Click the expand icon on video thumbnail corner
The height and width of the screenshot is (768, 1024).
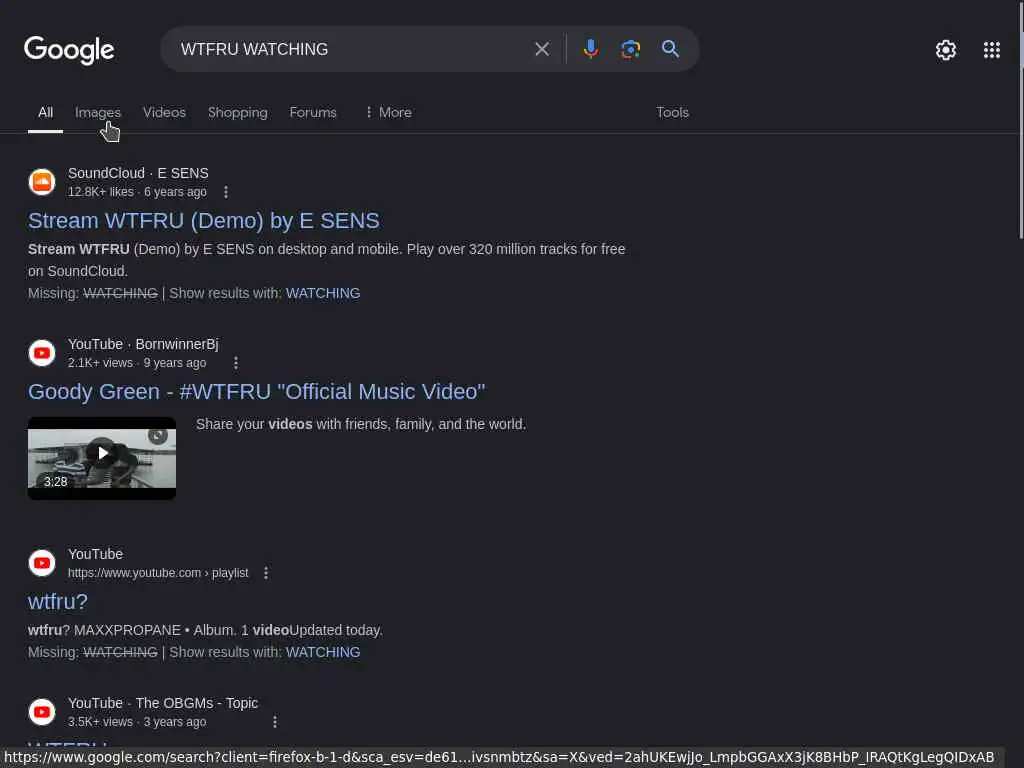click(158, 436)
